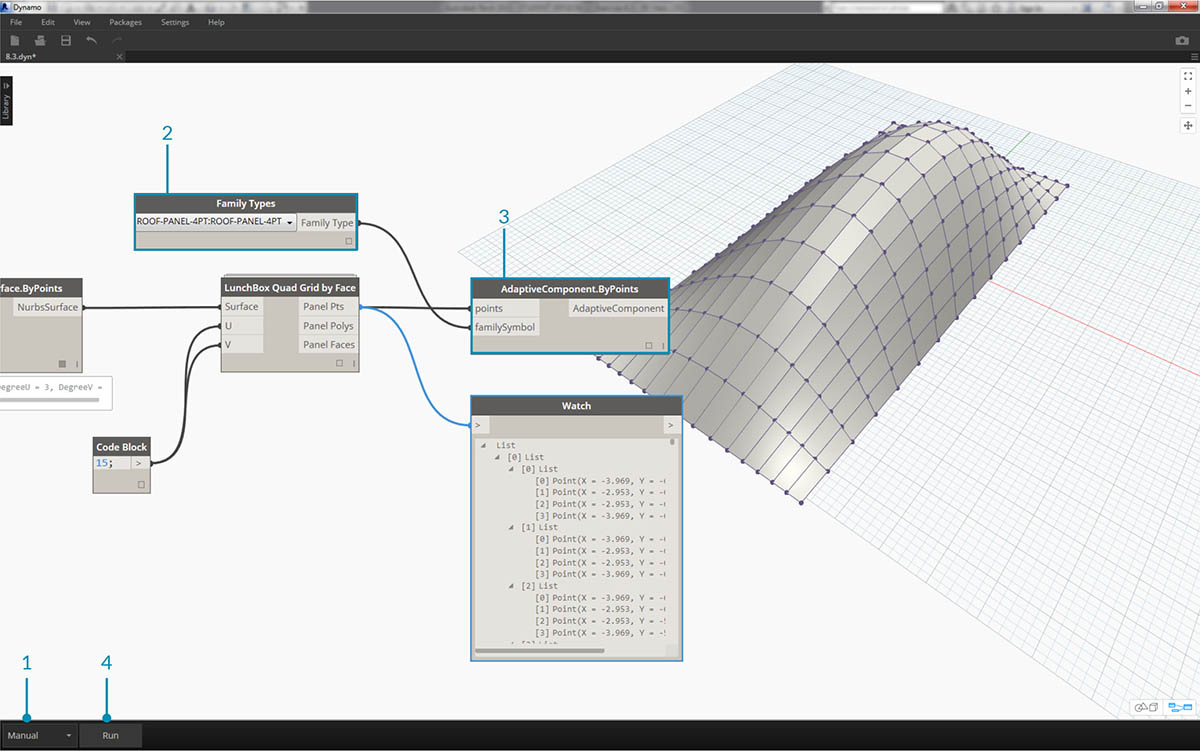This screenshot has height=751, width=1200.
Task: Activate the Pan tool icon
Action: [1187, 126]
